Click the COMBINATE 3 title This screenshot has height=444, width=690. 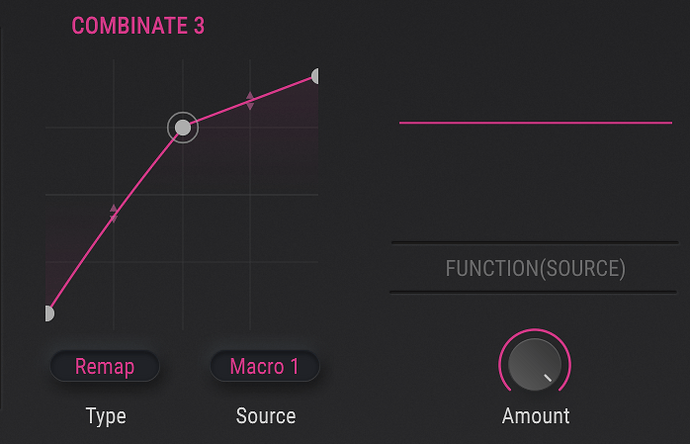(138, 27)
